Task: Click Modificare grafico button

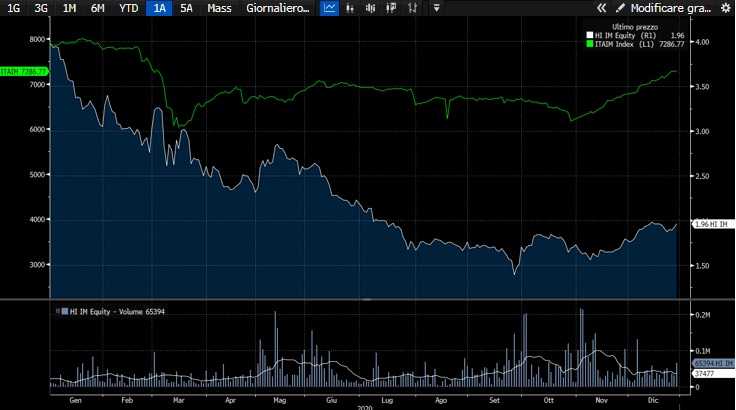Action: click(670, 8)
